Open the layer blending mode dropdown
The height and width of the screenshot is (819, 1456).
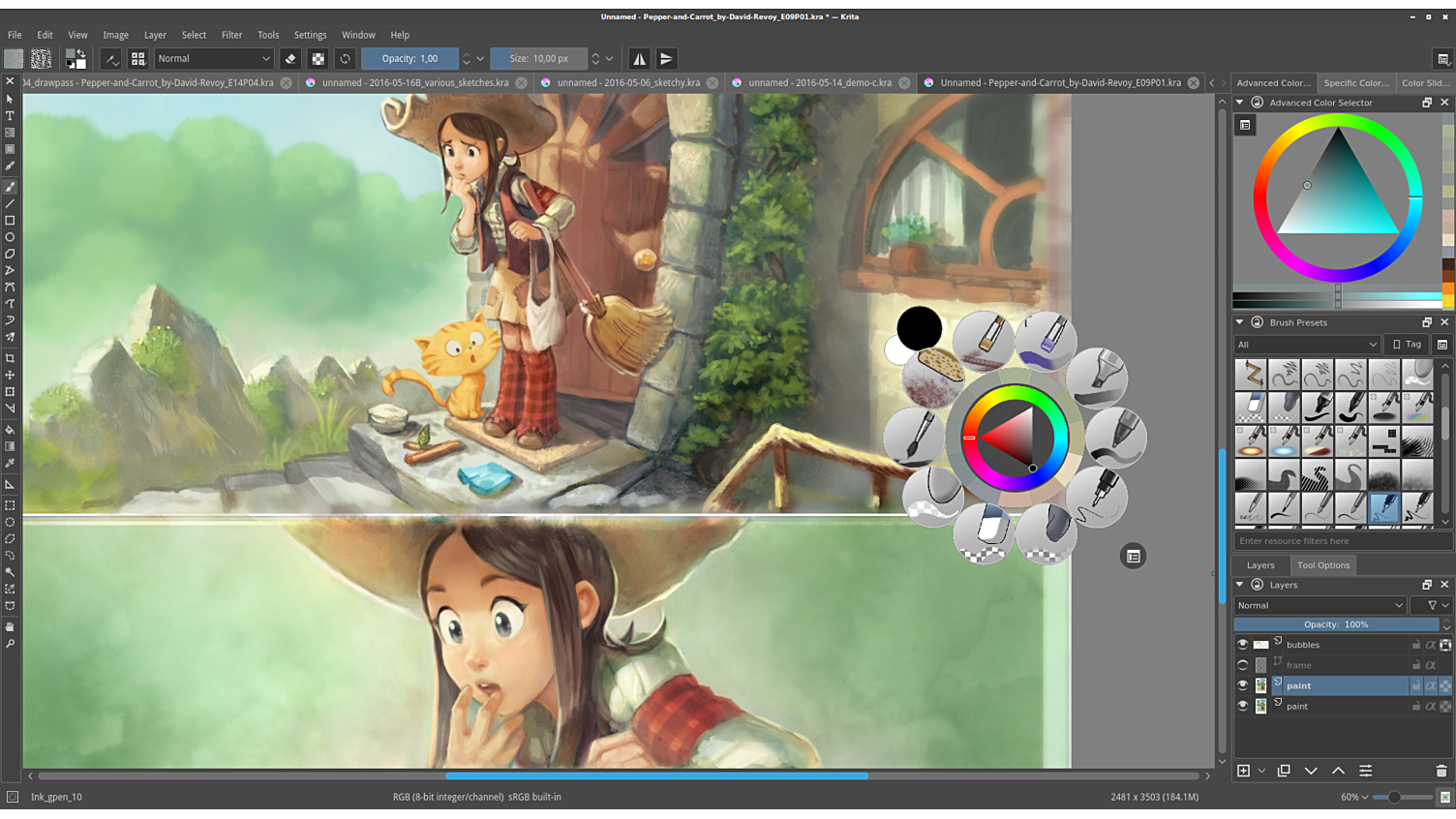[x=1319, y=605]
